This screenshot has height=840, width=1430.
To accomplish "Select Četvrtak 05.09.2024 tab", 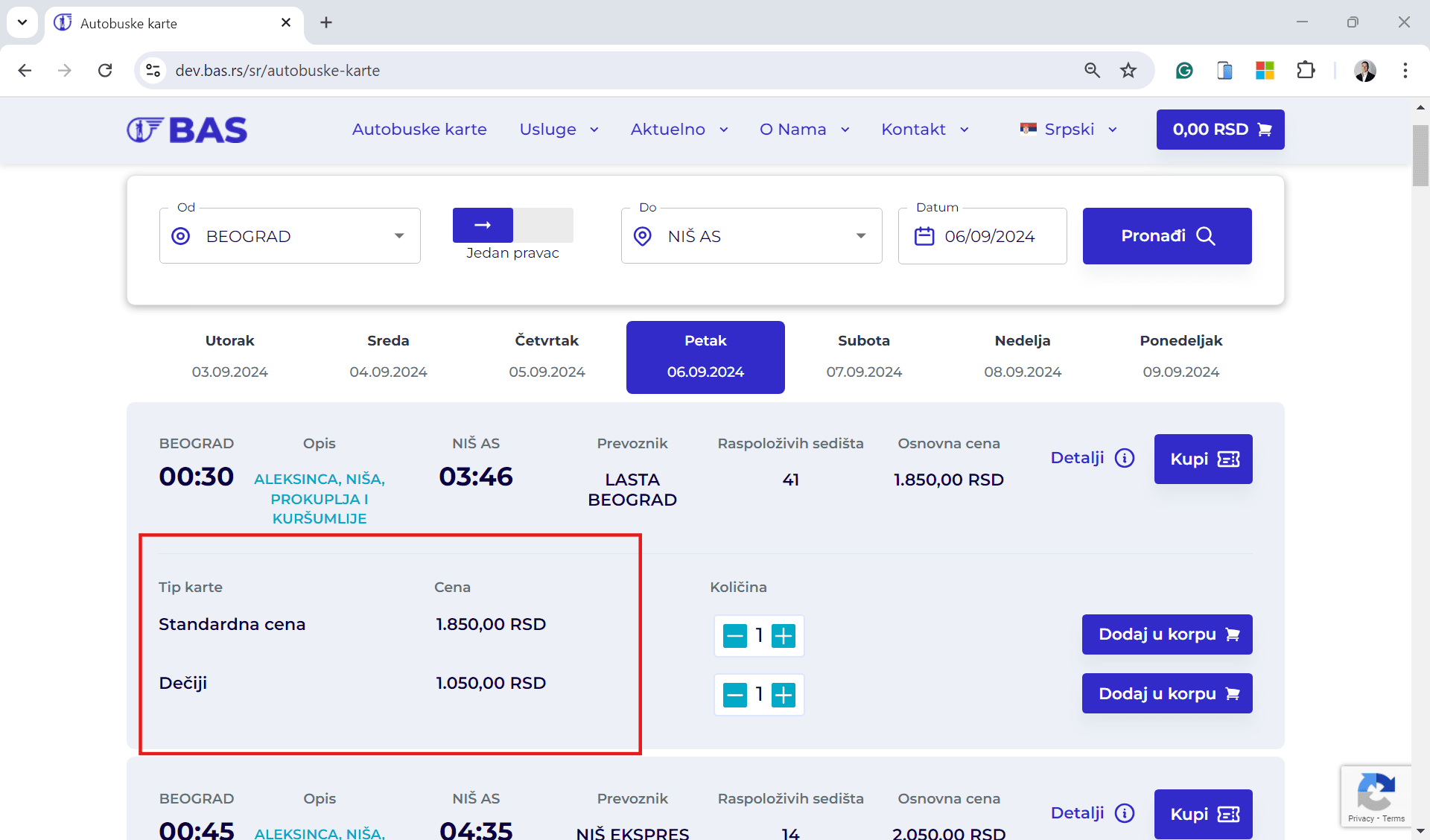I will coord(547,357).
